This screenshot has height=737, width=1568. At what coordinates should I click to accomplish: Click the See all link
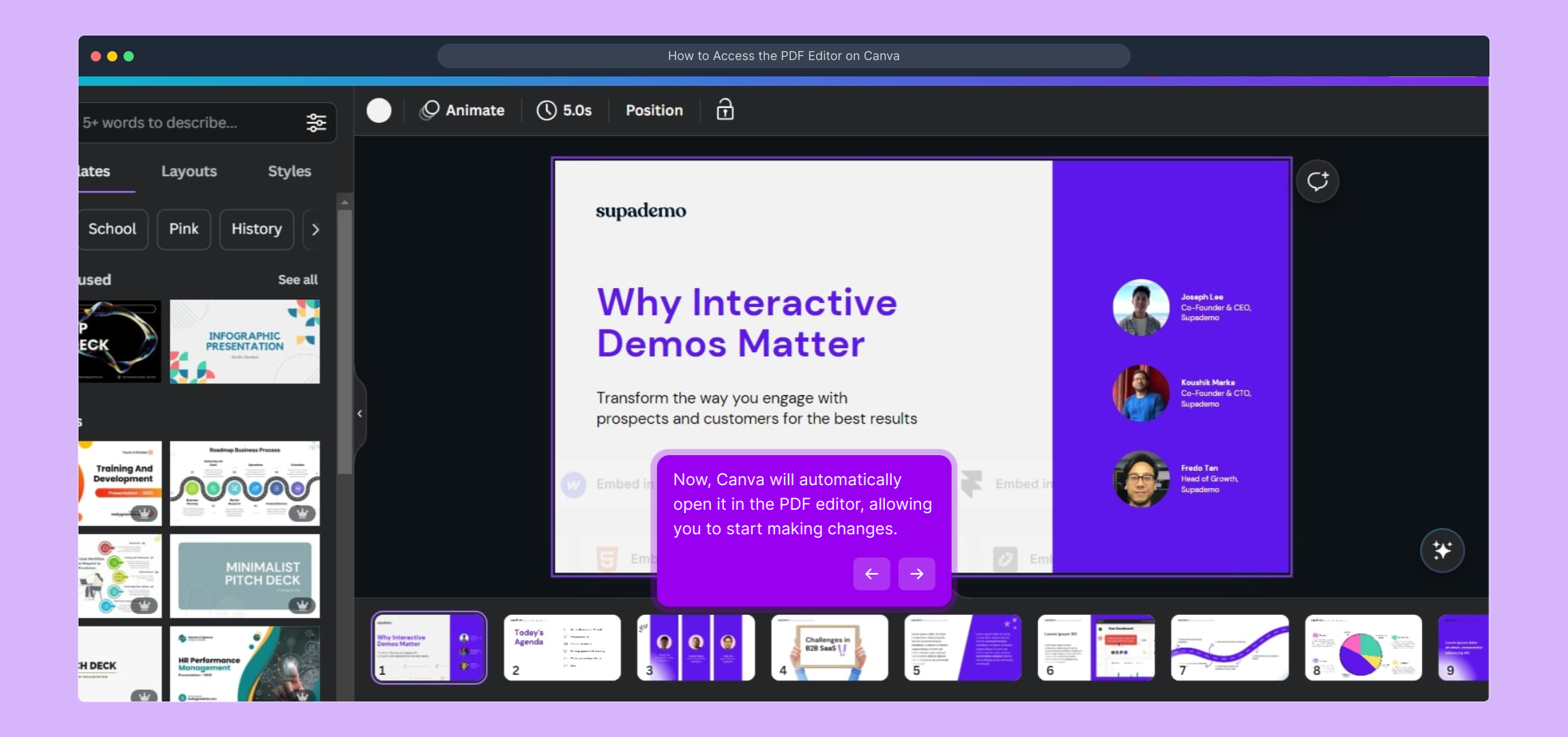click(x=297, y=280)
